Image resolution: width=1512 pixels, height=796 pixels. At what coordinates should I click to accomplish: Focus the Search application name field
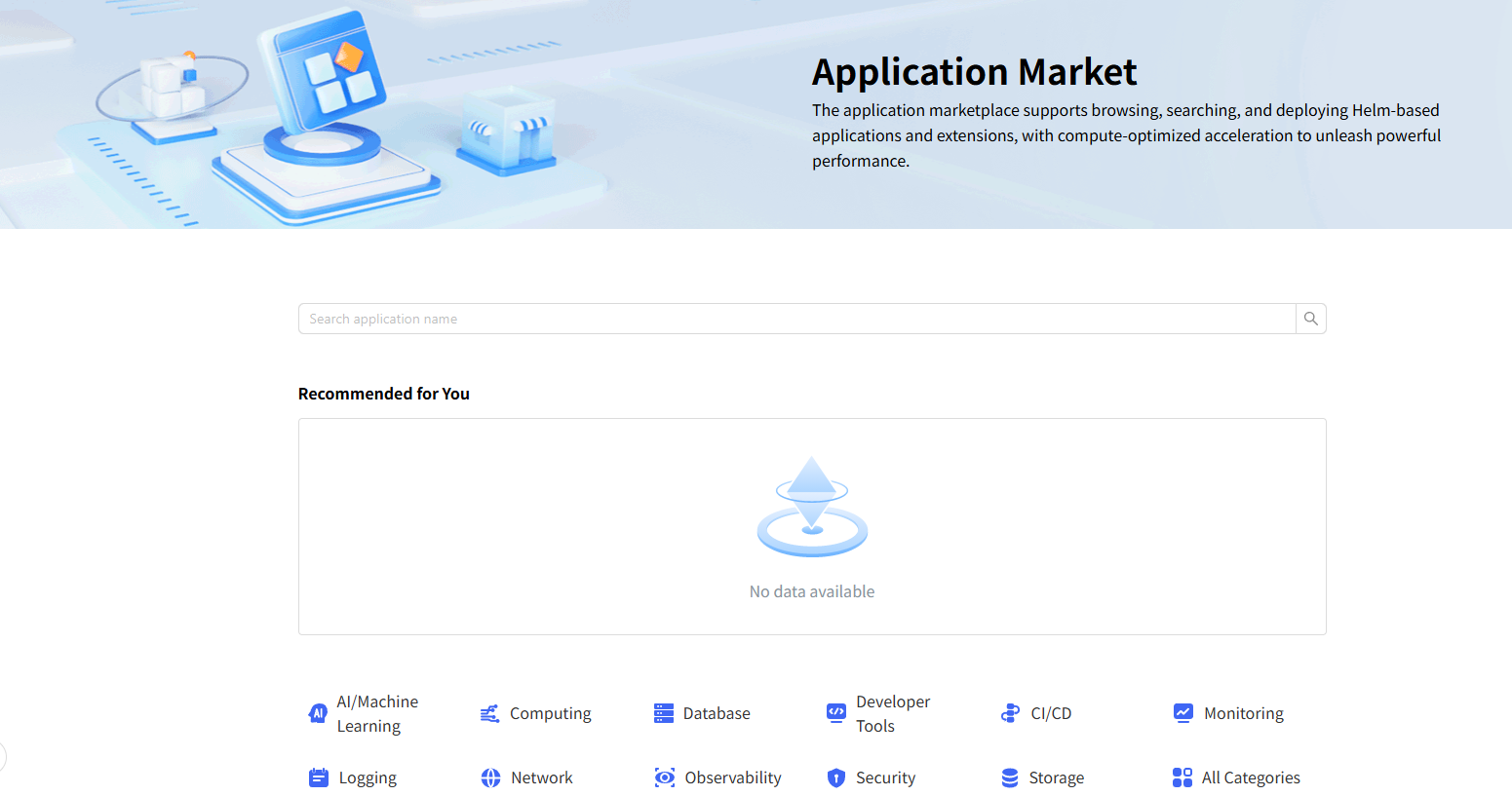coord(796,319)
